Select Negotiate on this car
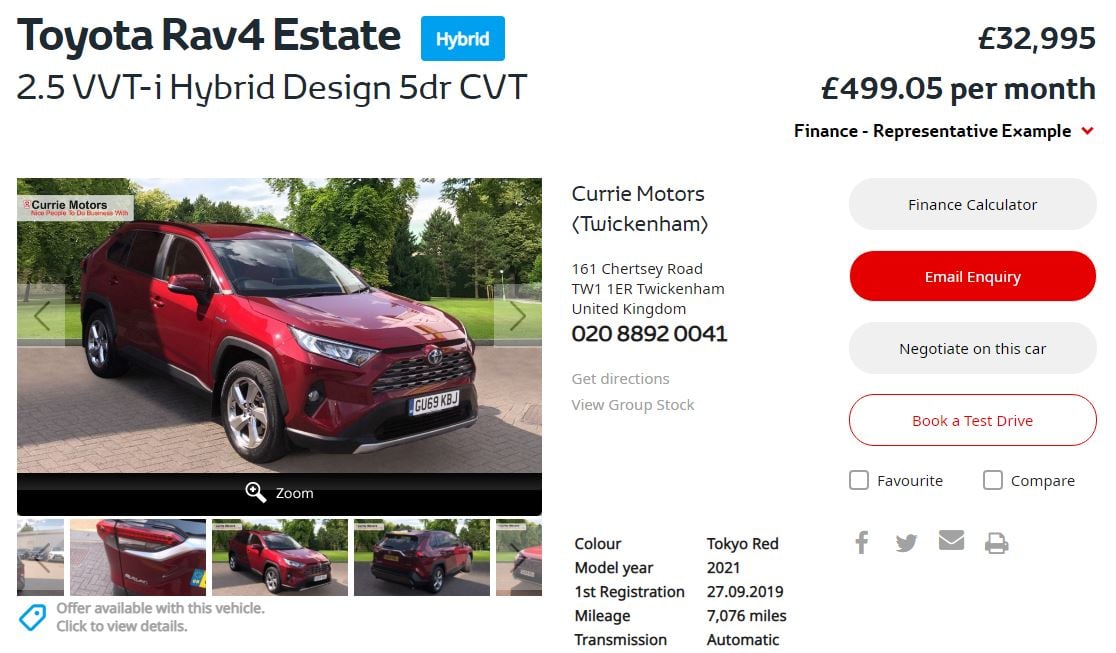 [x=972, y=348]
